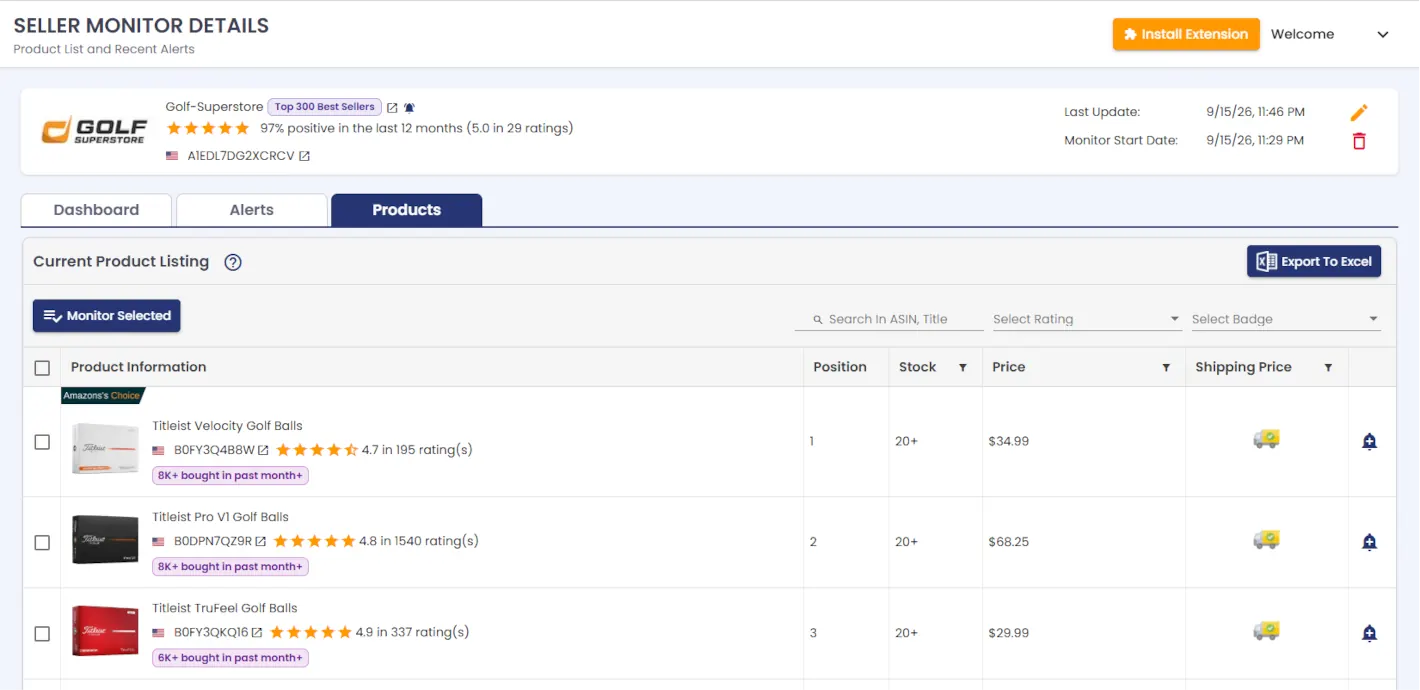Click ASIN text B0FY3Q4B8W

click(214, 450)
